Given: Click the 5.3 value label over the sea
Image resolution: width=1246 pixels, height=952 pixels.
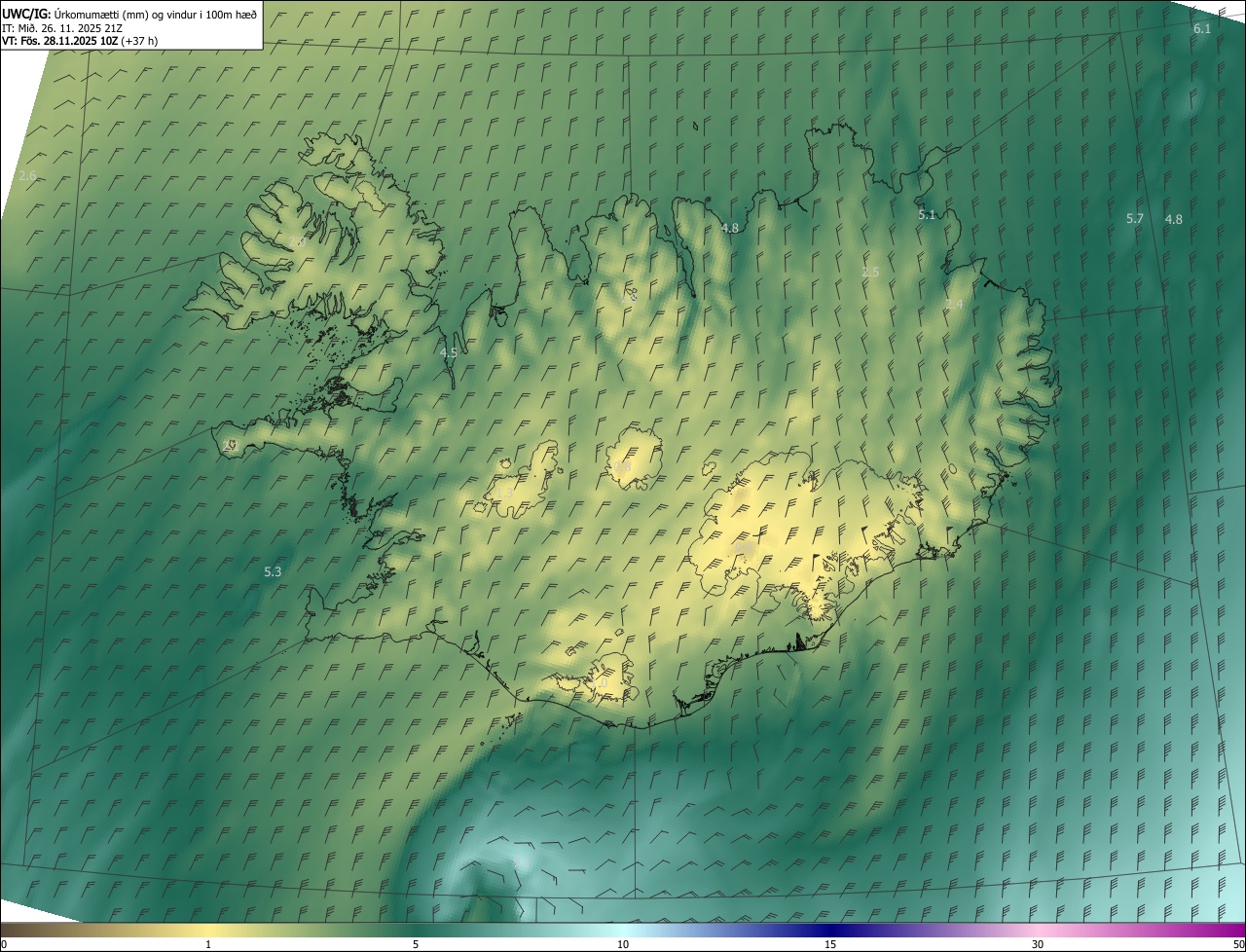Looking at the screenshot, I should [x=273, y=572].
